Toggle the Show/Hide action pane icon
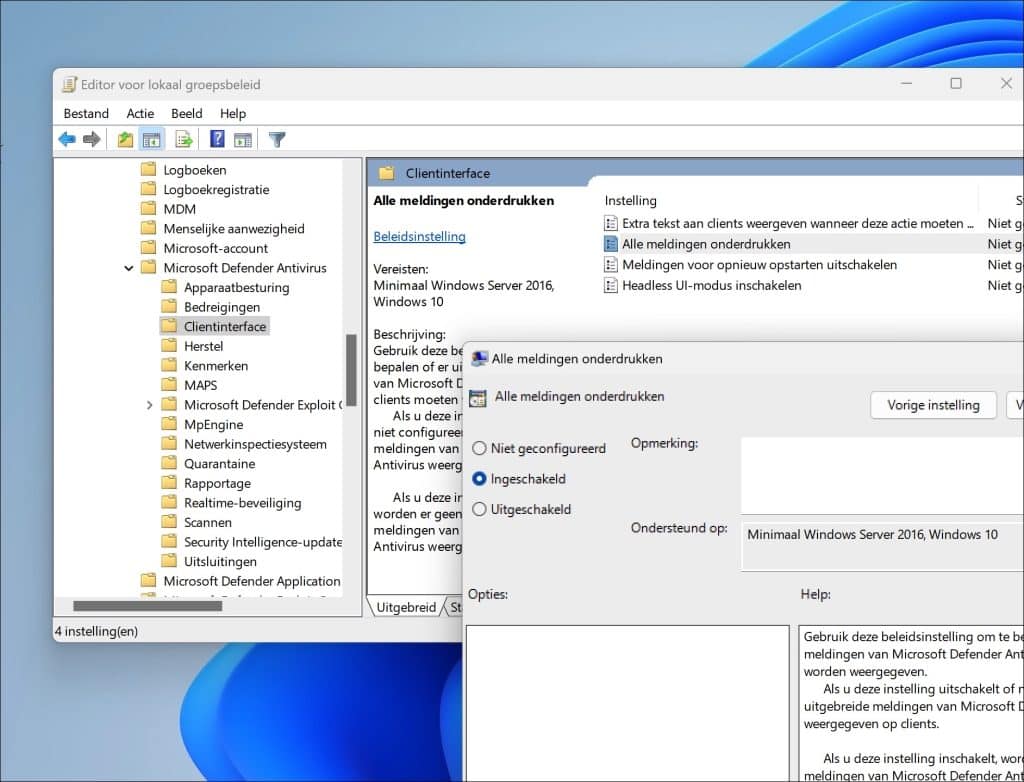Image resolution: width=1024 pixels, height=782 pixels. [x=243, y=139]
